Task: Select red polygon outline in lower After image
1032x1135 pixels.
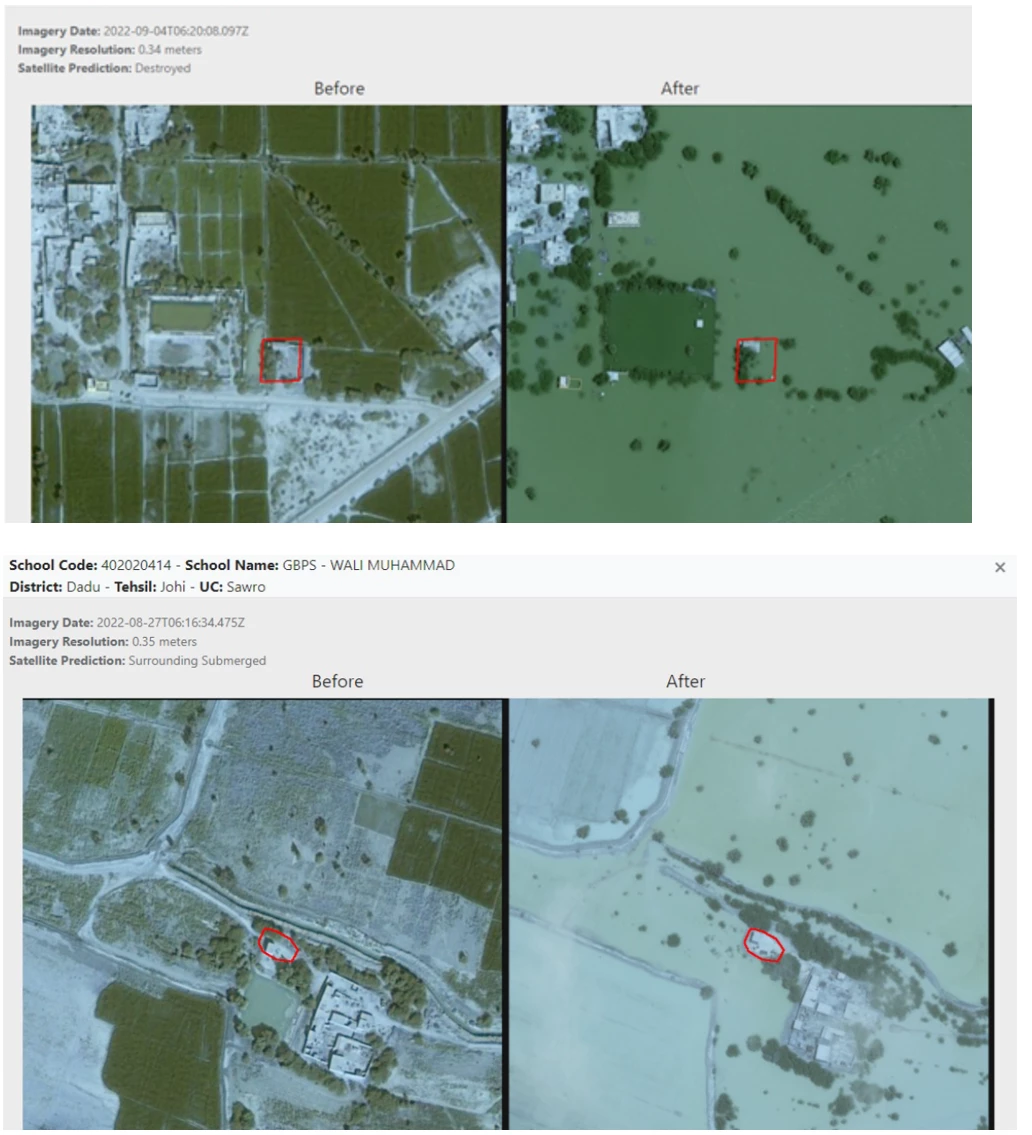Action: (x=764, y=945)
